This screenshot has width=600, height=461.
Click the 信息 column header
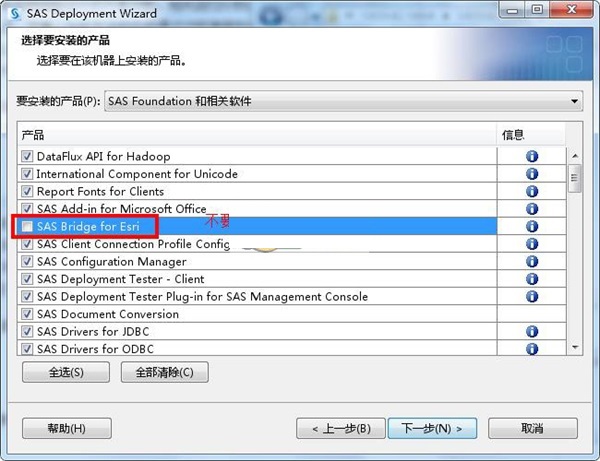click(531, 135)
